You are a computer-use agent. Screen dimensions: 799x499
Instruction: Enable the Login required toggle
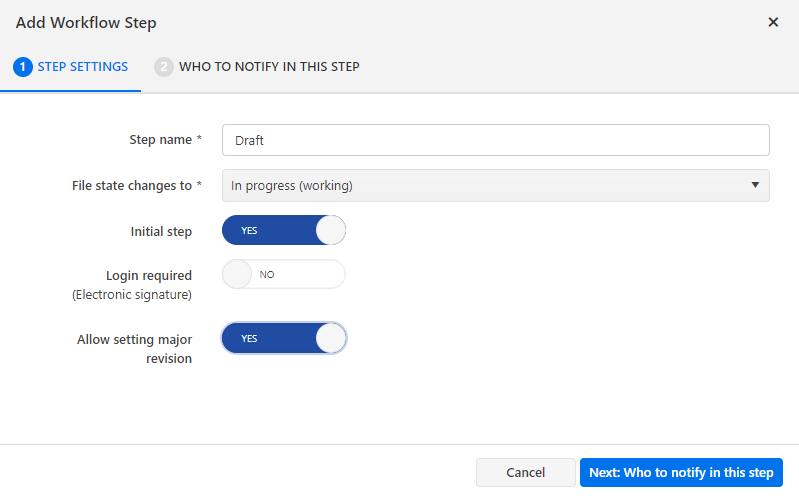point(284,274)
